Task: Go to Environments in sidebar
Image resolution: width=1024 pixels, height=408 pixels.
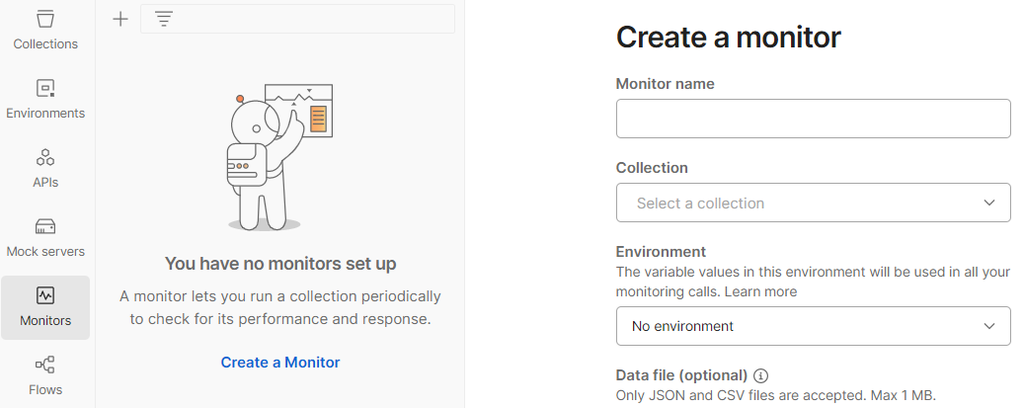Action: tap(45, 89)
